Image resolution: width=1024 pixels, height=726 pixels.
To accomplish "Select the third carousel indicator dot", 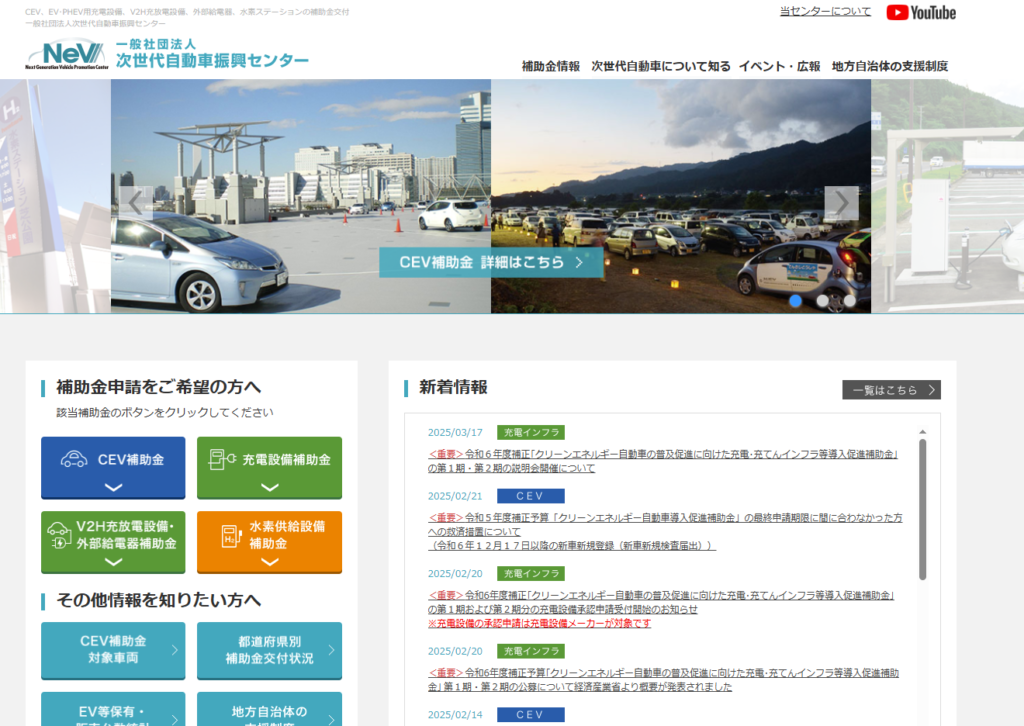I will [850, 301].
